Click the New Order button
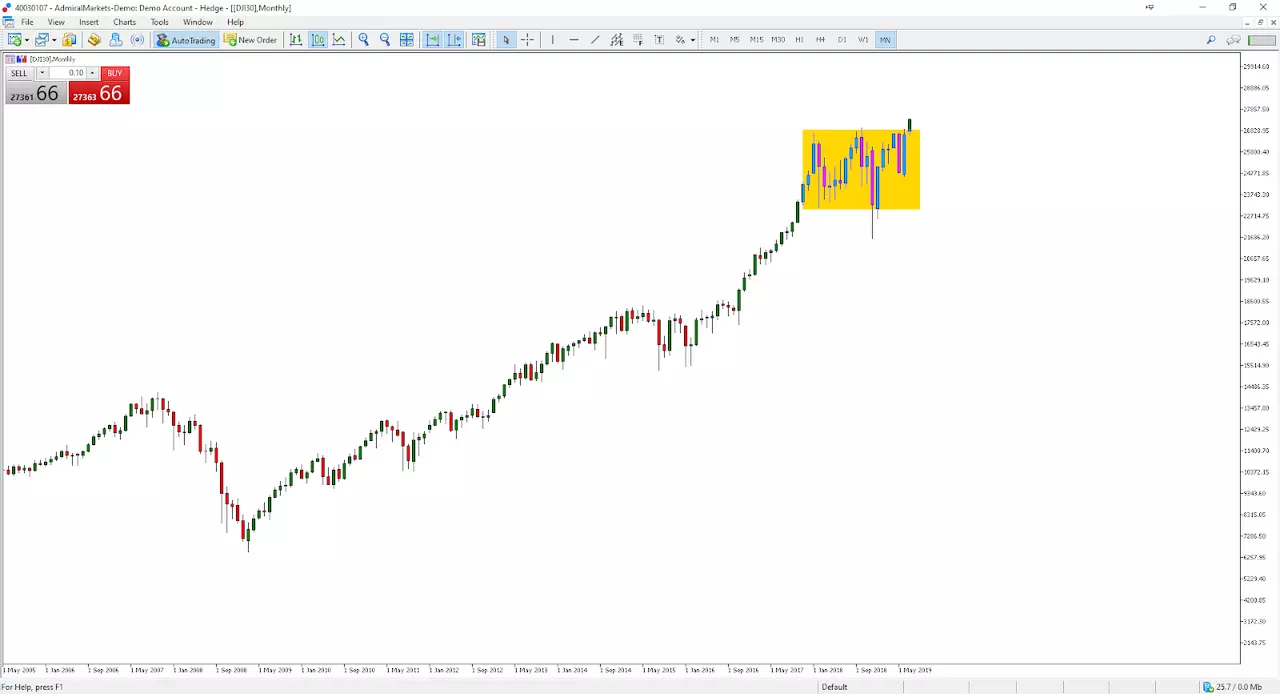 pyautogui.click(x=250, y=40)
